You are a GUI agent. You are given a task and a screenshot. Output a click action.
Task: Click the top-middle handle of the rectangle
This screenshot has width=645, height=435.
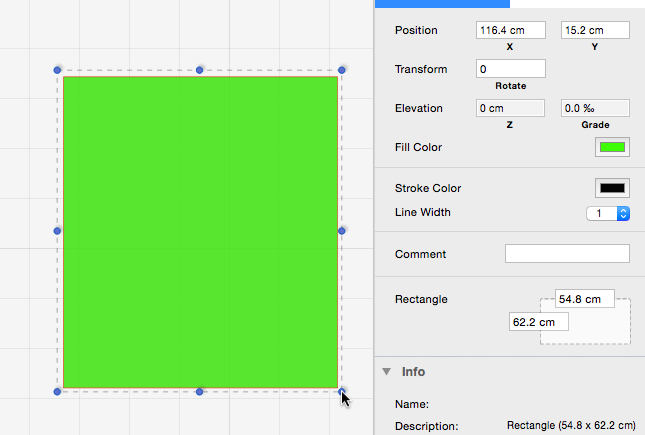tap(200, 70)
